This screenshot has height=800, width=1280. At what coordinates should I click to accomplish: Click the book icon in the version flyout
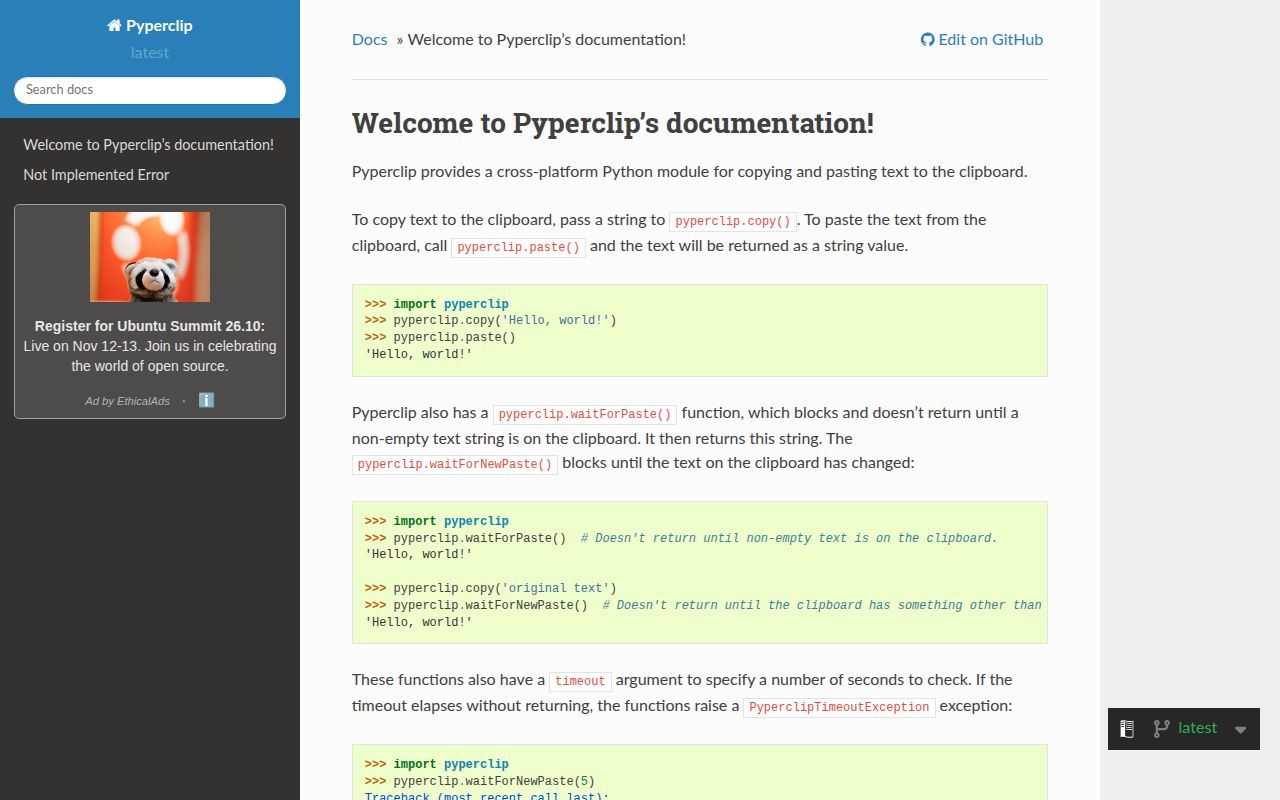pyautogui.click(x=1127, y=729)
